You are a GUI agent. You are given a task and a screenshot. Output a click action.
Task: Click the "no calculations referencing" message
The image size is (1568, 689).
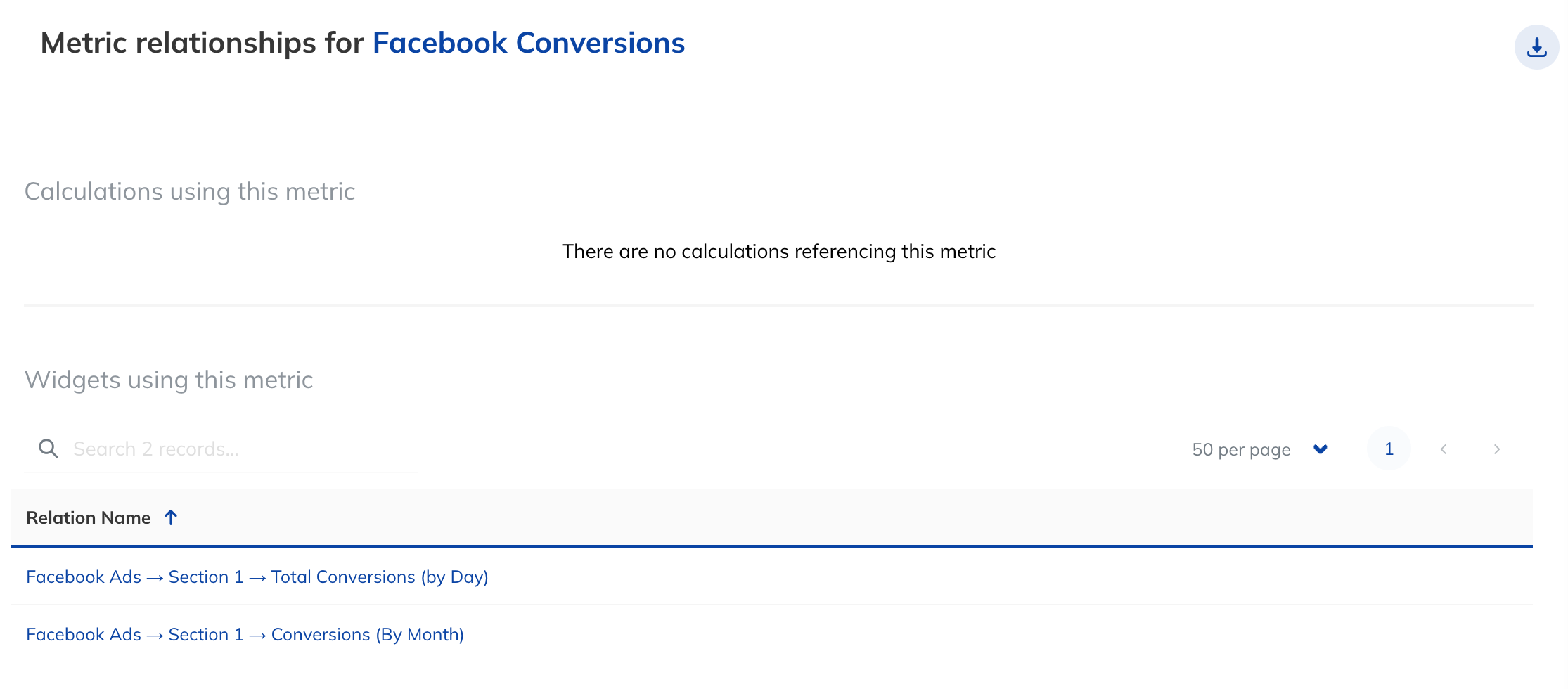click(778, 252)
